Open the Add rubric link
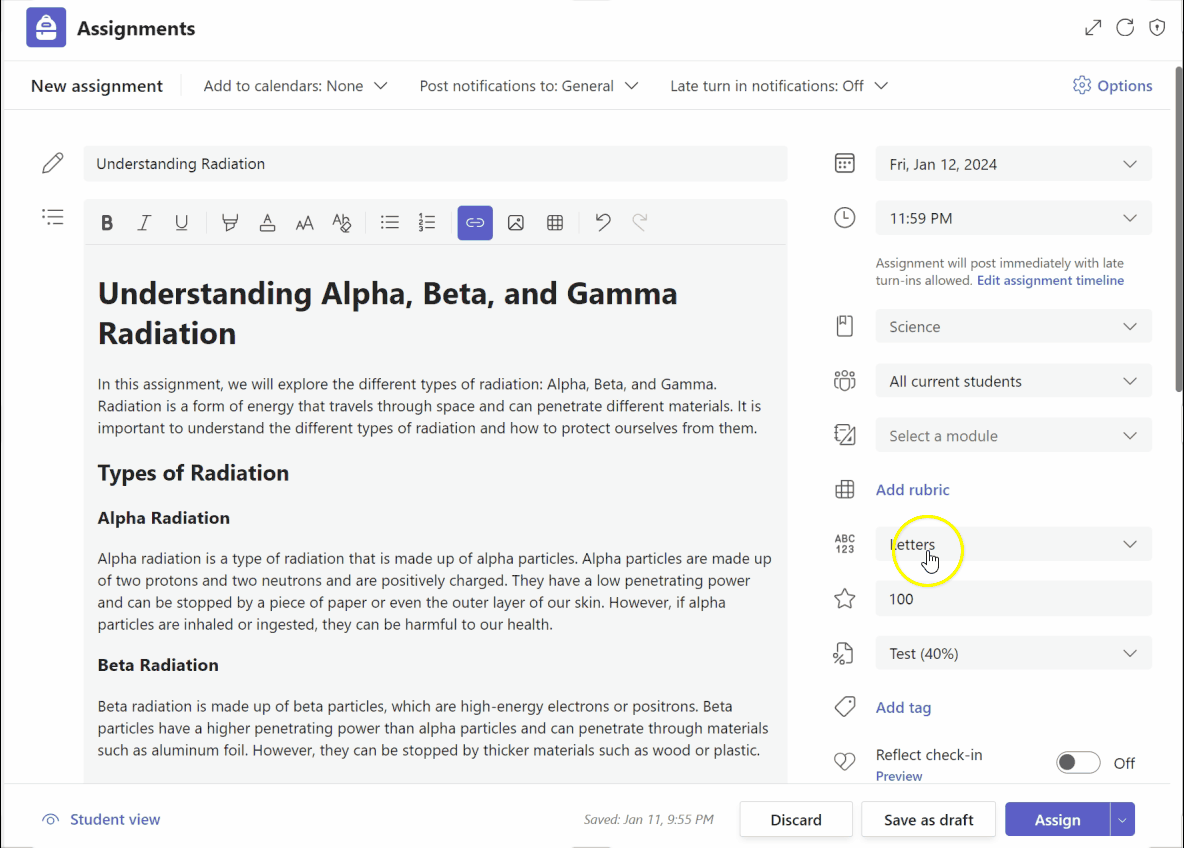This screenshot has height=848, width=1184. [x=912, y=489]
